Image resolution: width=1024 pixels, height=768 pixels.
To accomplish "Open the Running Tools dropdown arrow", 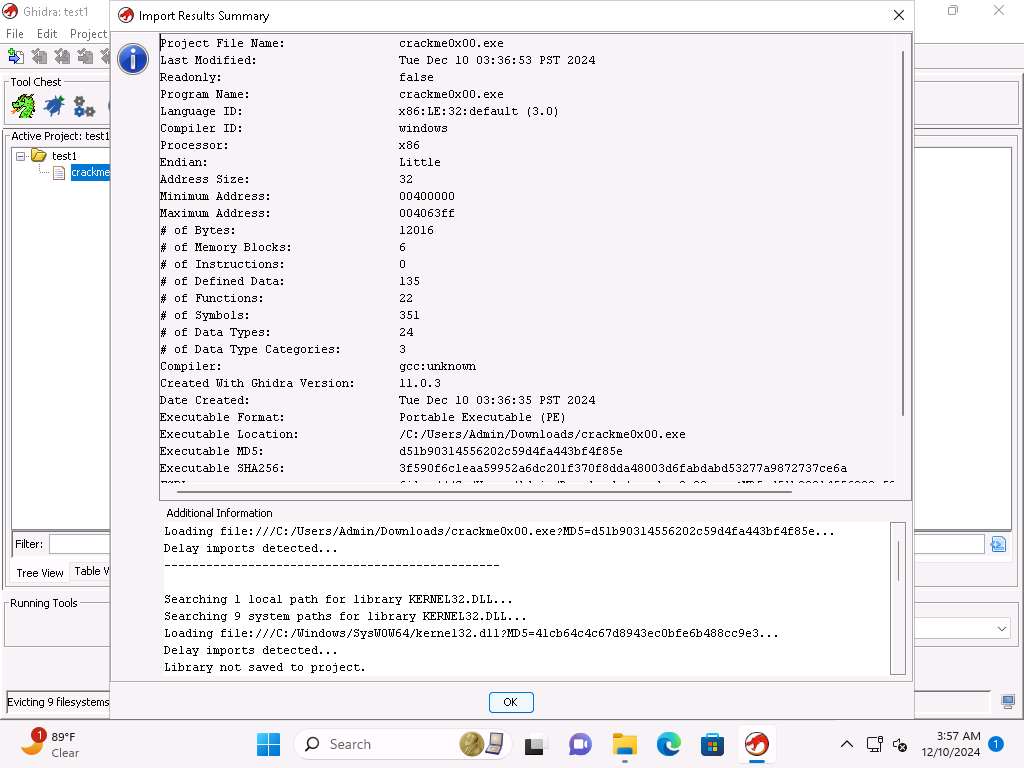I will click(1001, 629).
